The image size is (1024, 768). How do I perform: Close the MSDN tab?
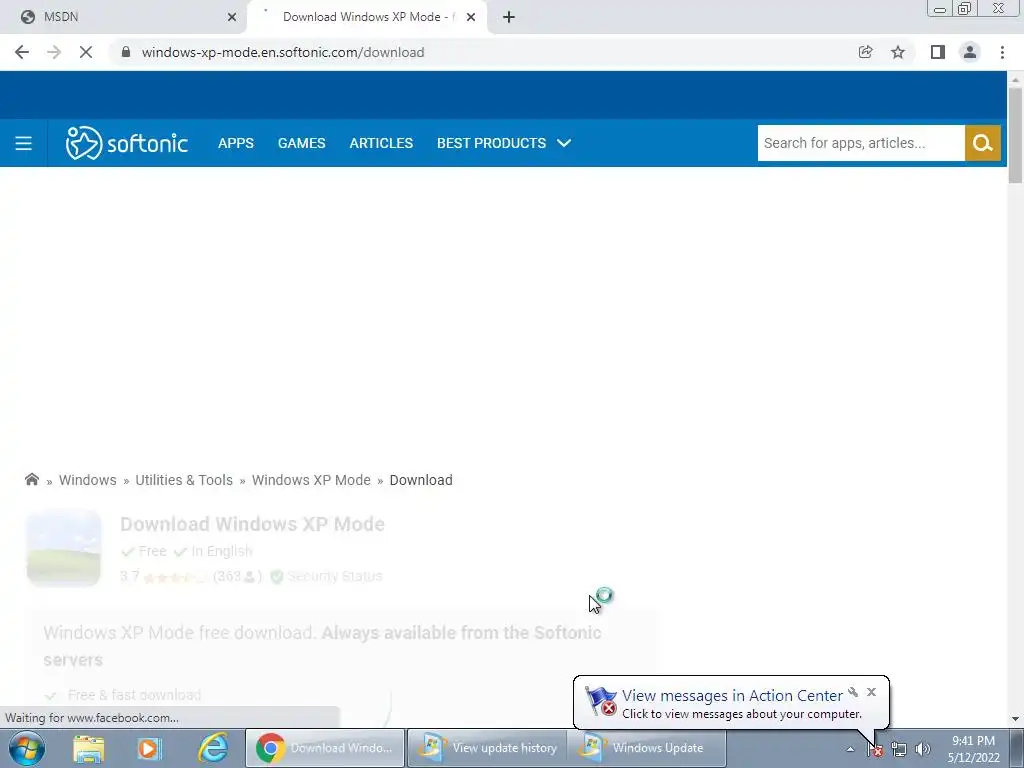click(x=232, y=17)
